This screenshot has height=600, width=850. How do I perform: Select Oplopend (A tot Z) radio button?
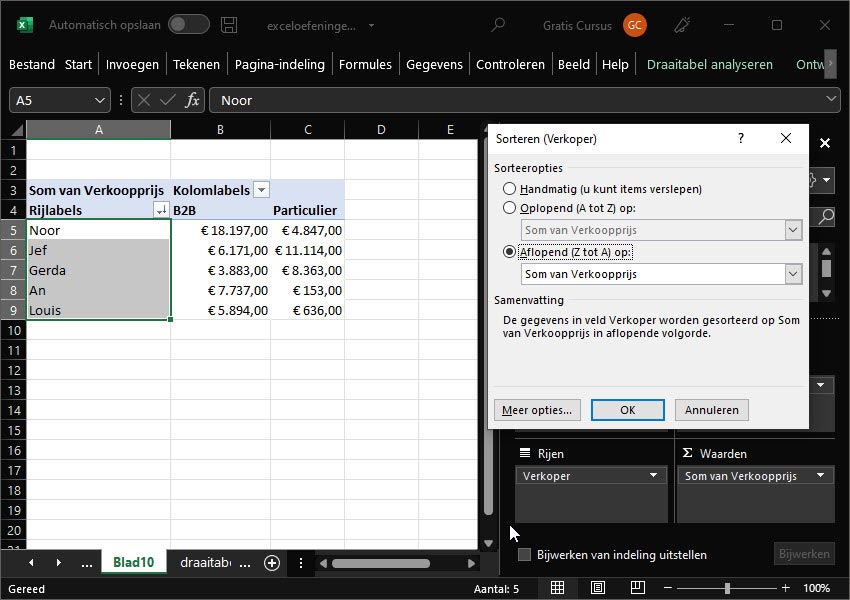tap(510, 208)
